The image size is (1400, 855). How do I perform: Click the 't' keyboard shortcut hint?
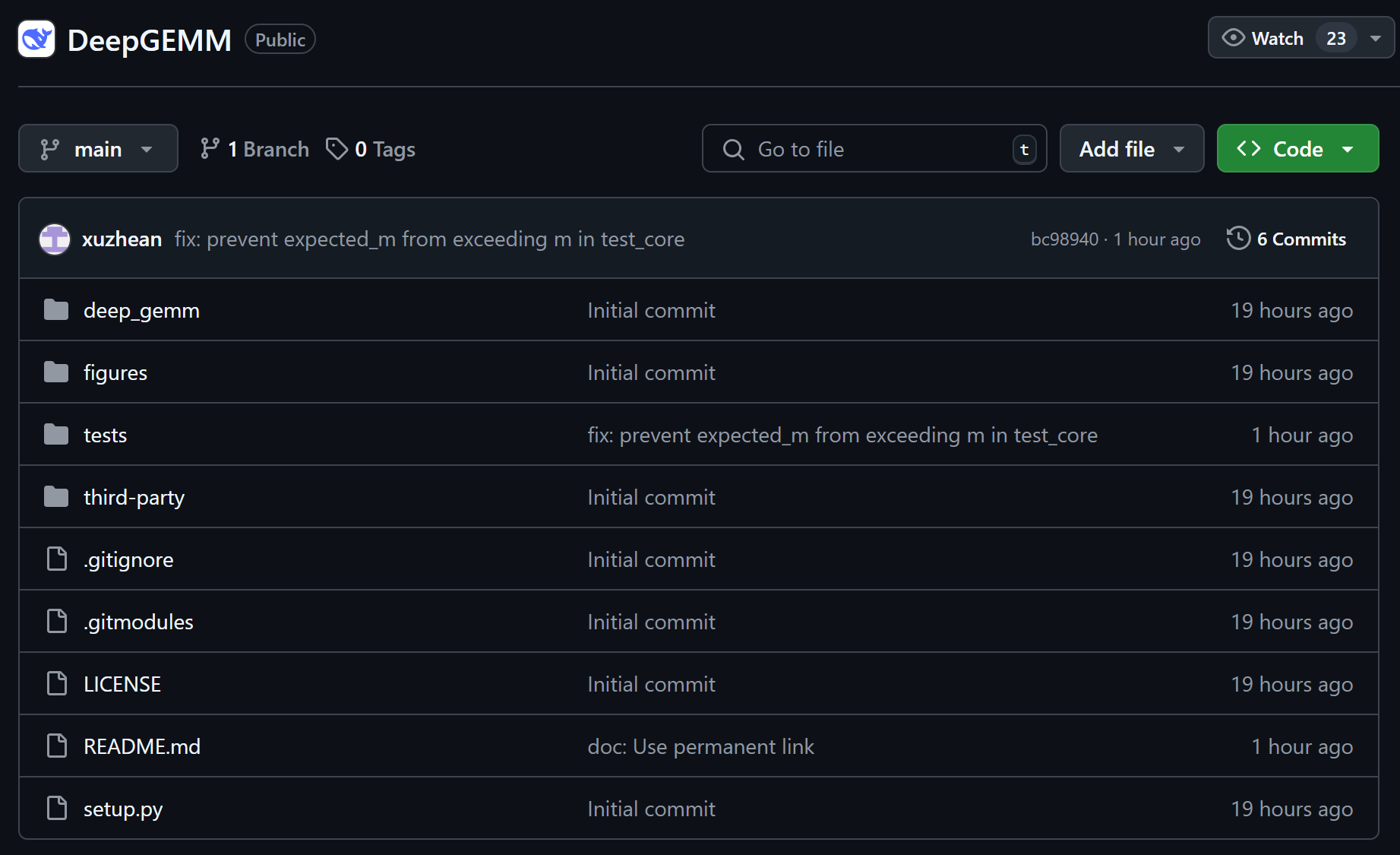(x=1024, y=149)
